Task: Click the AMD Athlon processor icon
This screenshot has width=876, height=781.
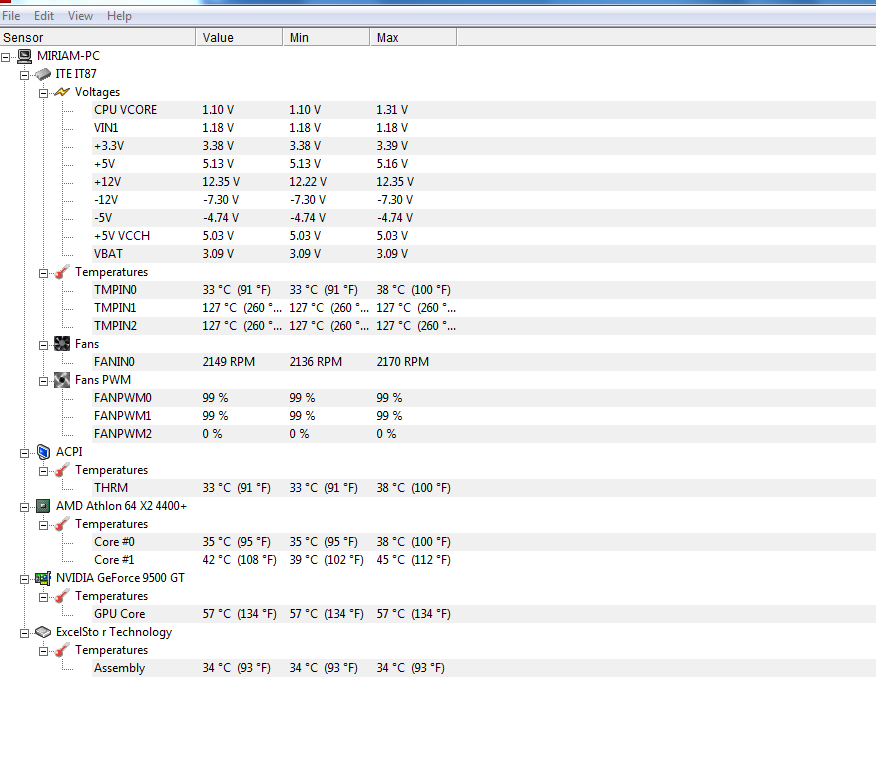Action: coord(43,506)
